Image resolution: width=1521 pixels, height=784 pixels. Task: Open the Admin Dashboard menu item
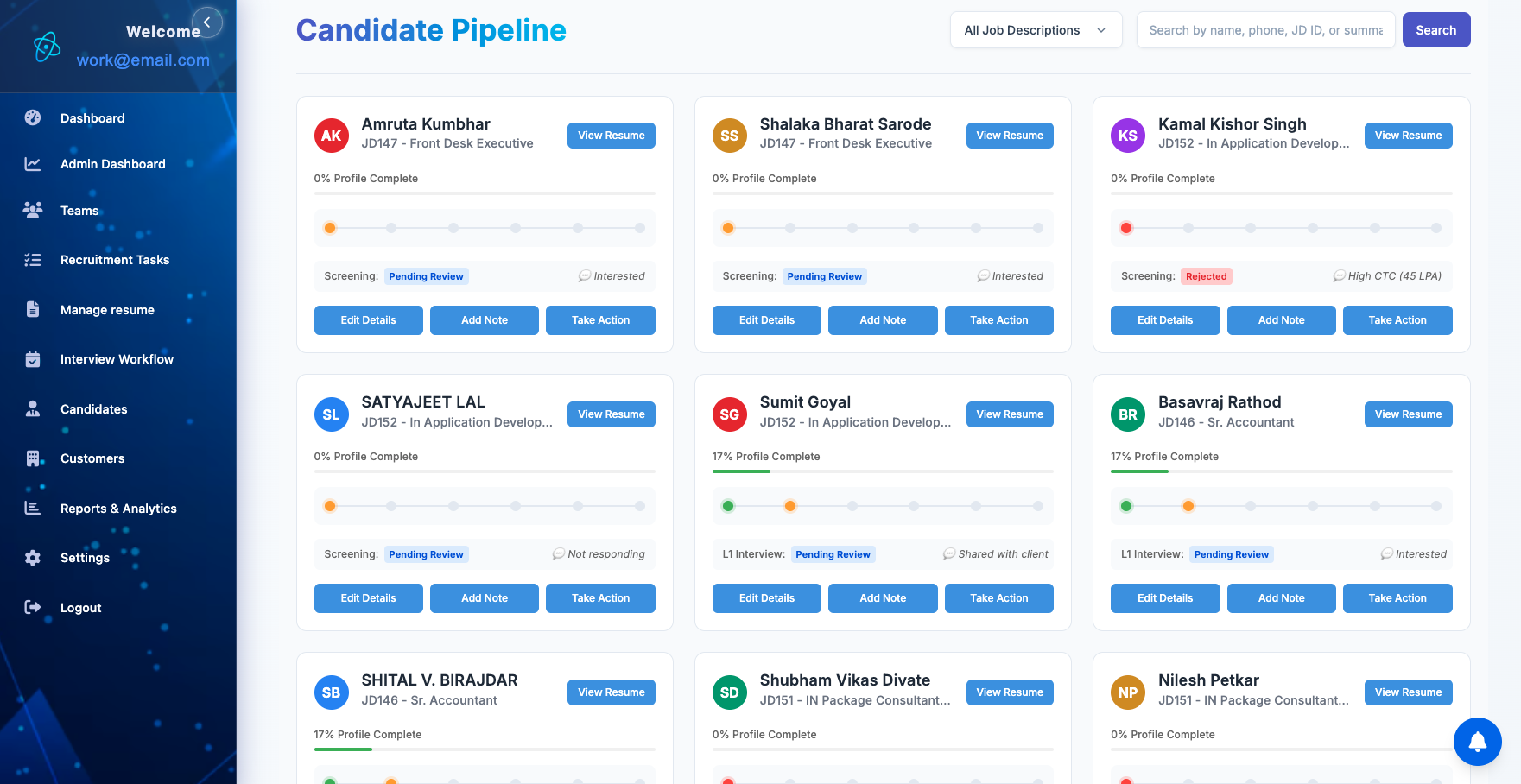tap(112, 164)
